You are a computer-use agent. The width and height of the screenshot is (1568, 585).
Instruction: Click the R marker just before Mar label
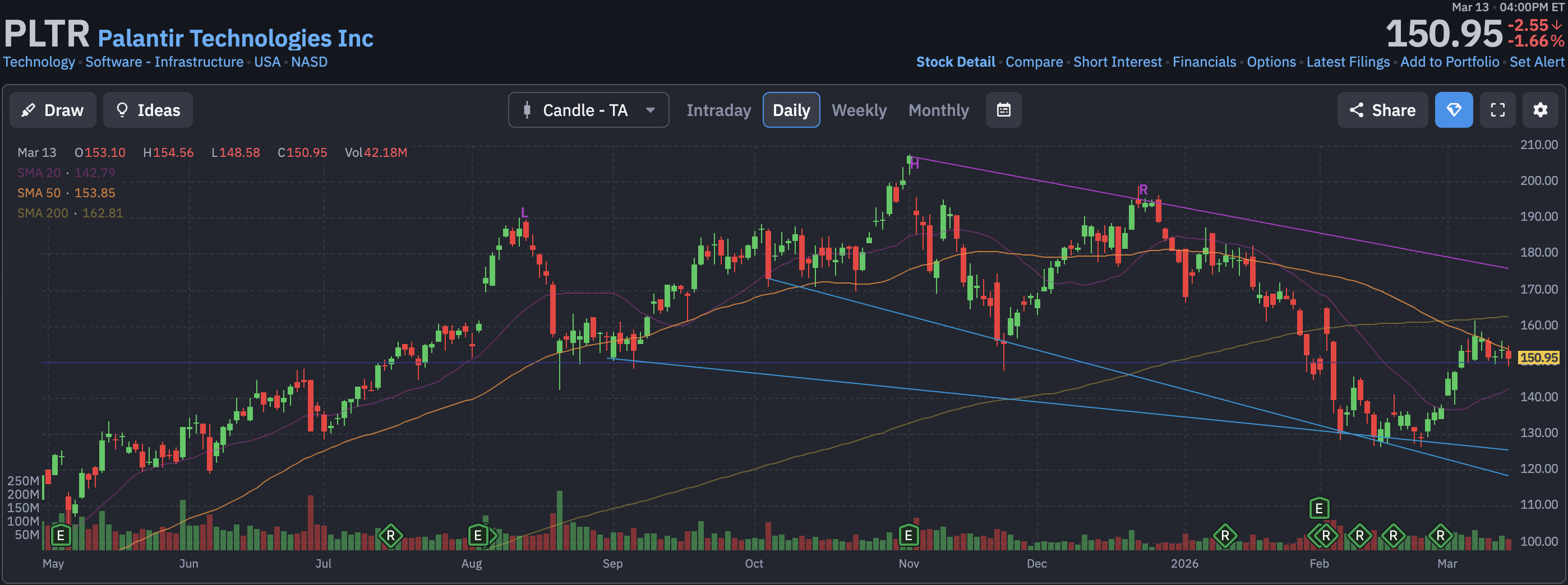[x=1440, y=536]
